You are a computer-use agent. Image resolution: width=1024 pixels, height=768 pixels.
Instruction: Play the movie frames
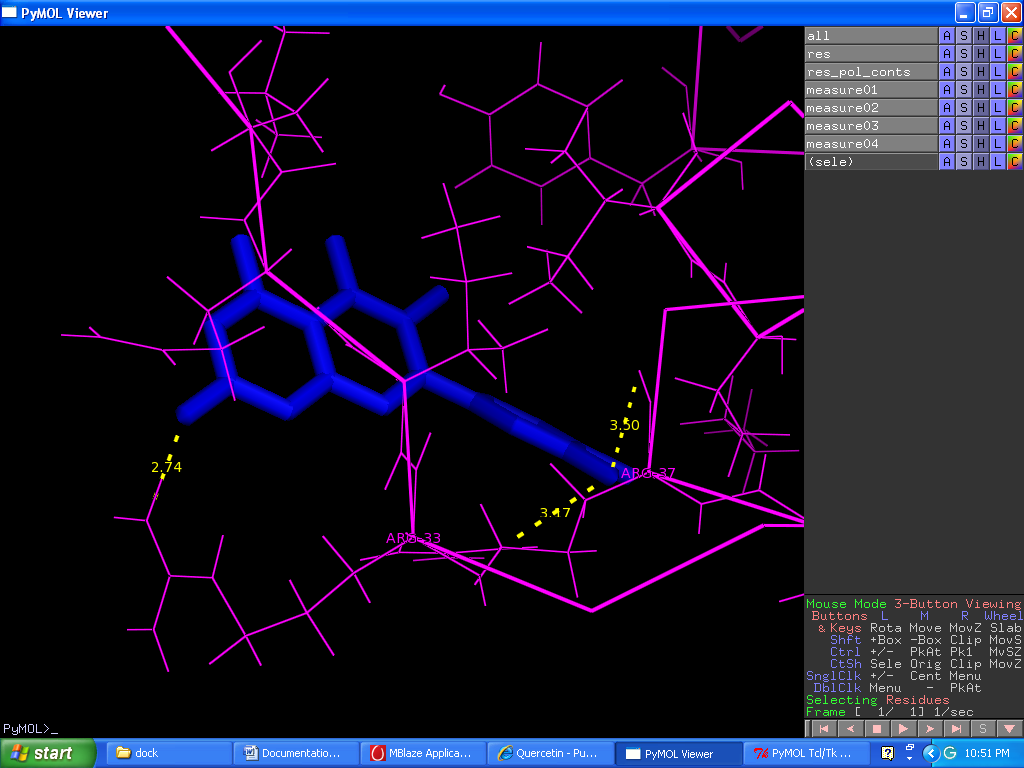tap(904, 729)
